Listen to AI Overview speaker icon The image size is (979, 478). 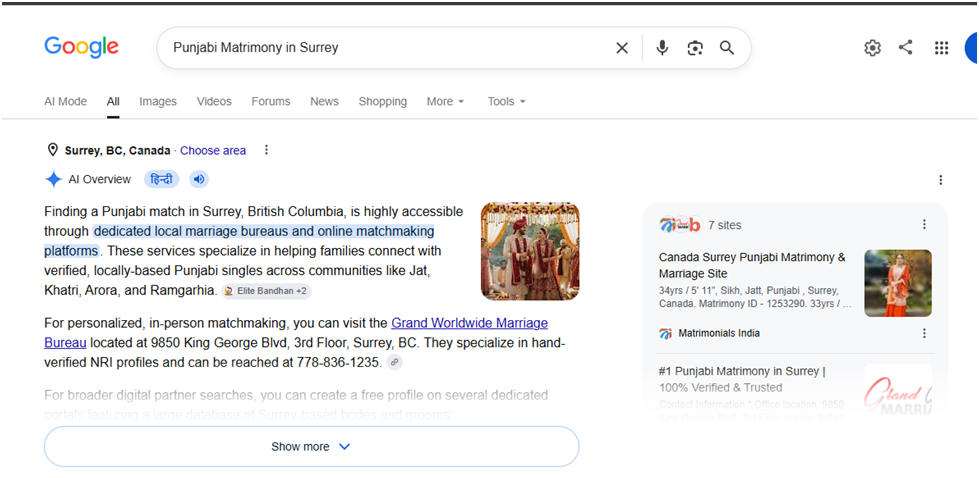tap(199, 180)
